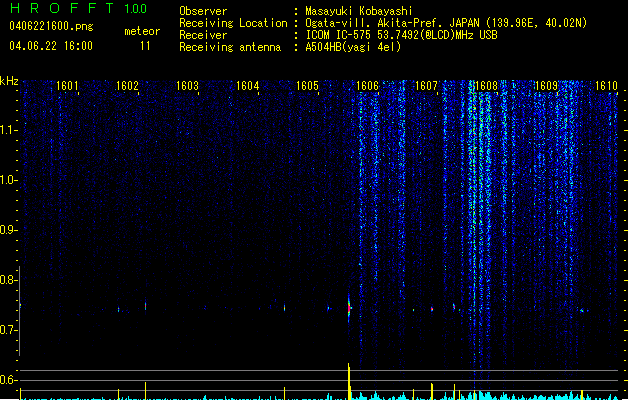Click the Receiving antenna label
Viewport: 629px width, 400px height.
pyautogui.click(x=230, y=47)
